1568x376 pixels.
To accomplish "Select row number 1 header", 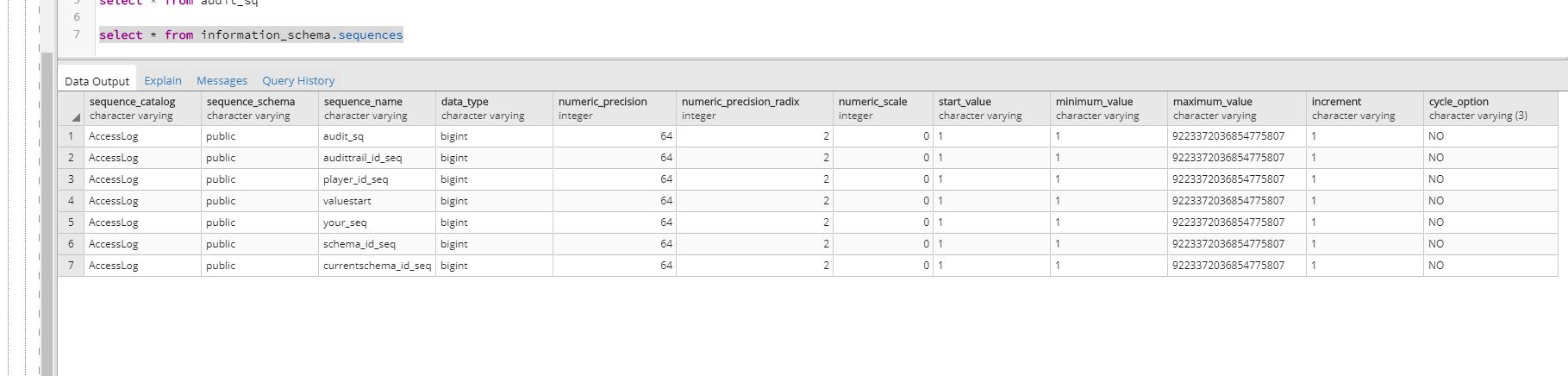I will click(x=71, y=136).
